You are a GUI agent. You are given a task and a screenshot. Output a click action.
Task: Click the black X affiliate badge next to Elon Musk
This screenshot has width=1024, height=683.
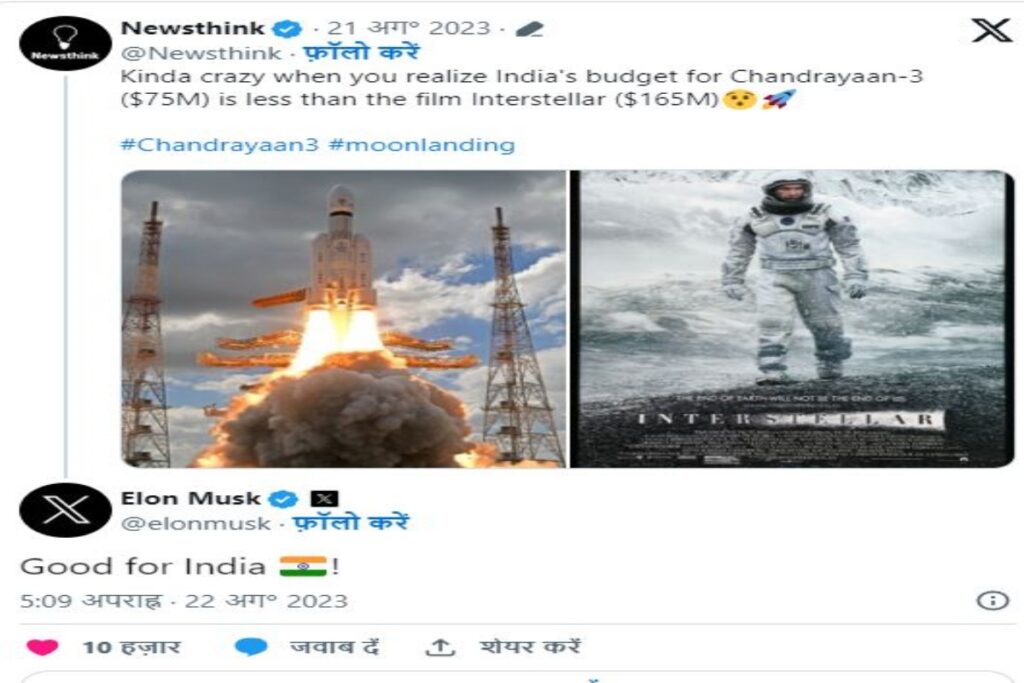tap(324, 499)
